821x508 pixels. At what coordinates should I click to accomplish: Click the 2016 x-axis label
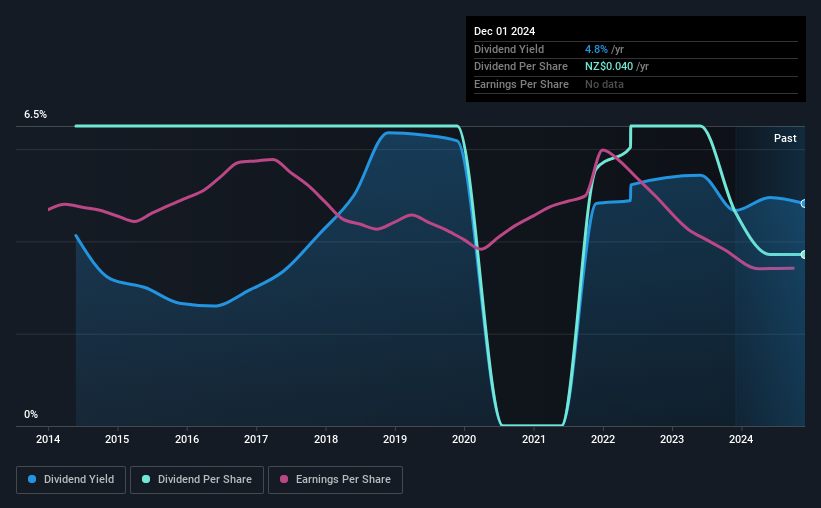tap(187, 439)
